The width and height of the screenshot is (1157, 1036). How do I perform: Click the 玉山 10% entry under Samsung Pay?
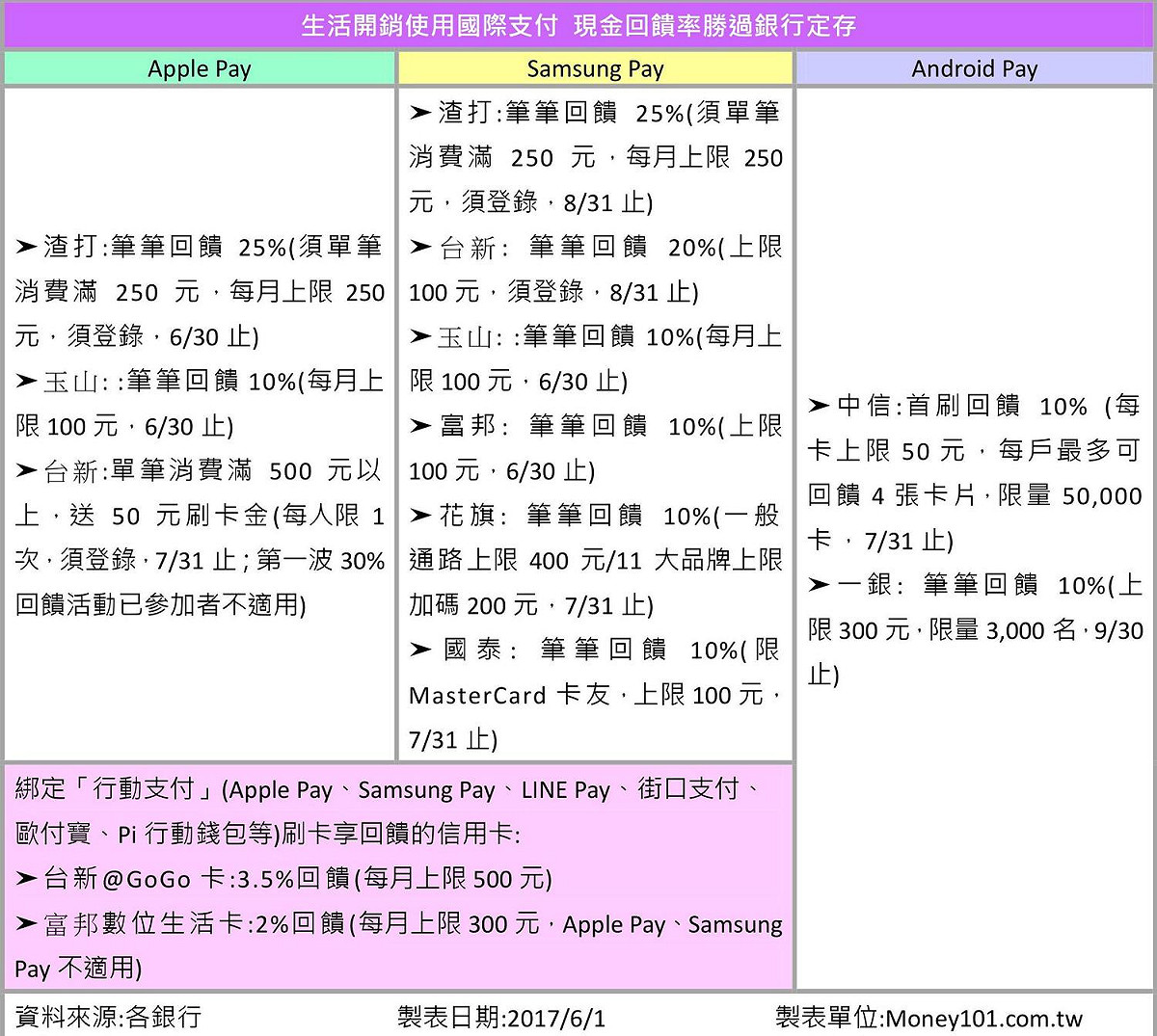point(596,359)
